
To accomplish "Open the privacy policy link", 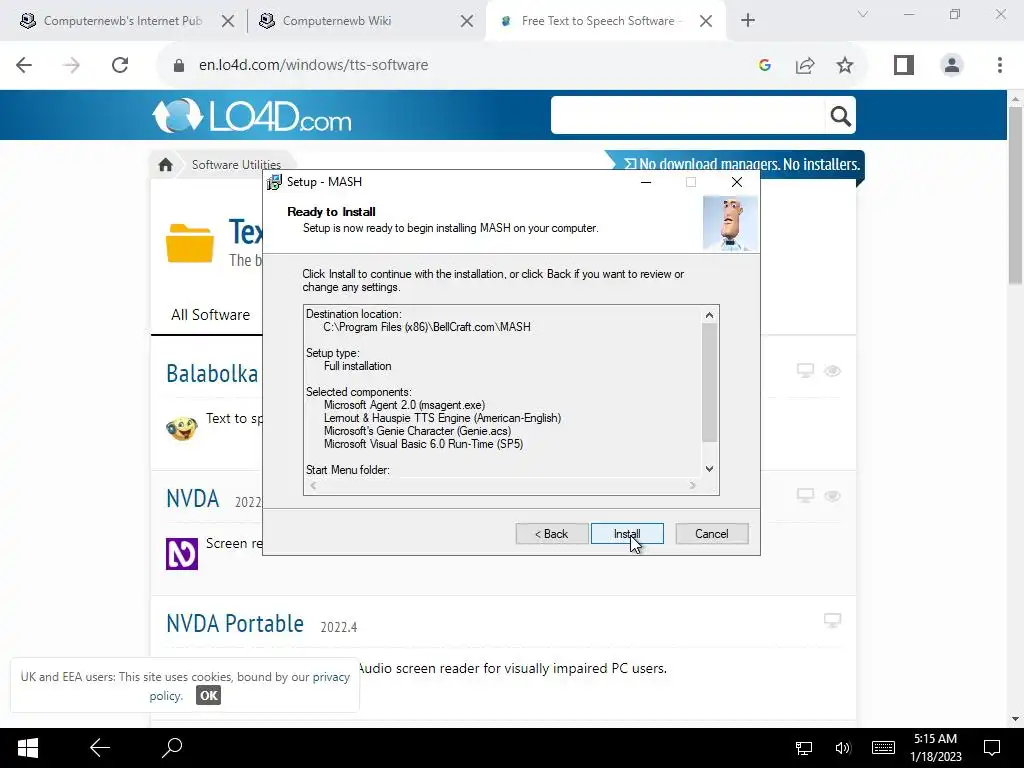I will point(331,677).
